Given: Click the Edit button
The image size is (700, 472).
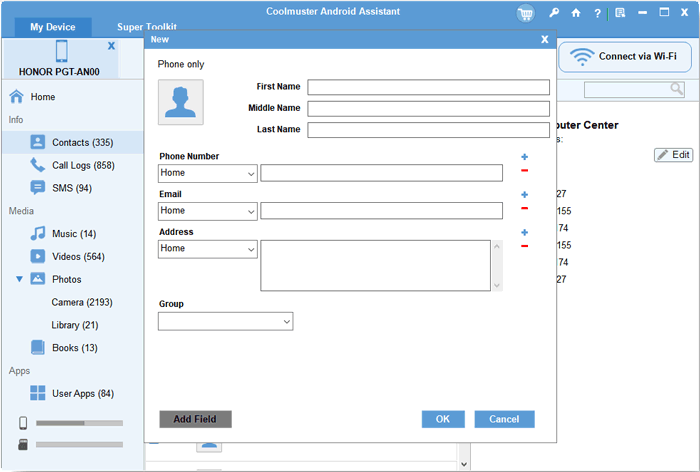Looking at the screenshot, I should tap(674, 155).
